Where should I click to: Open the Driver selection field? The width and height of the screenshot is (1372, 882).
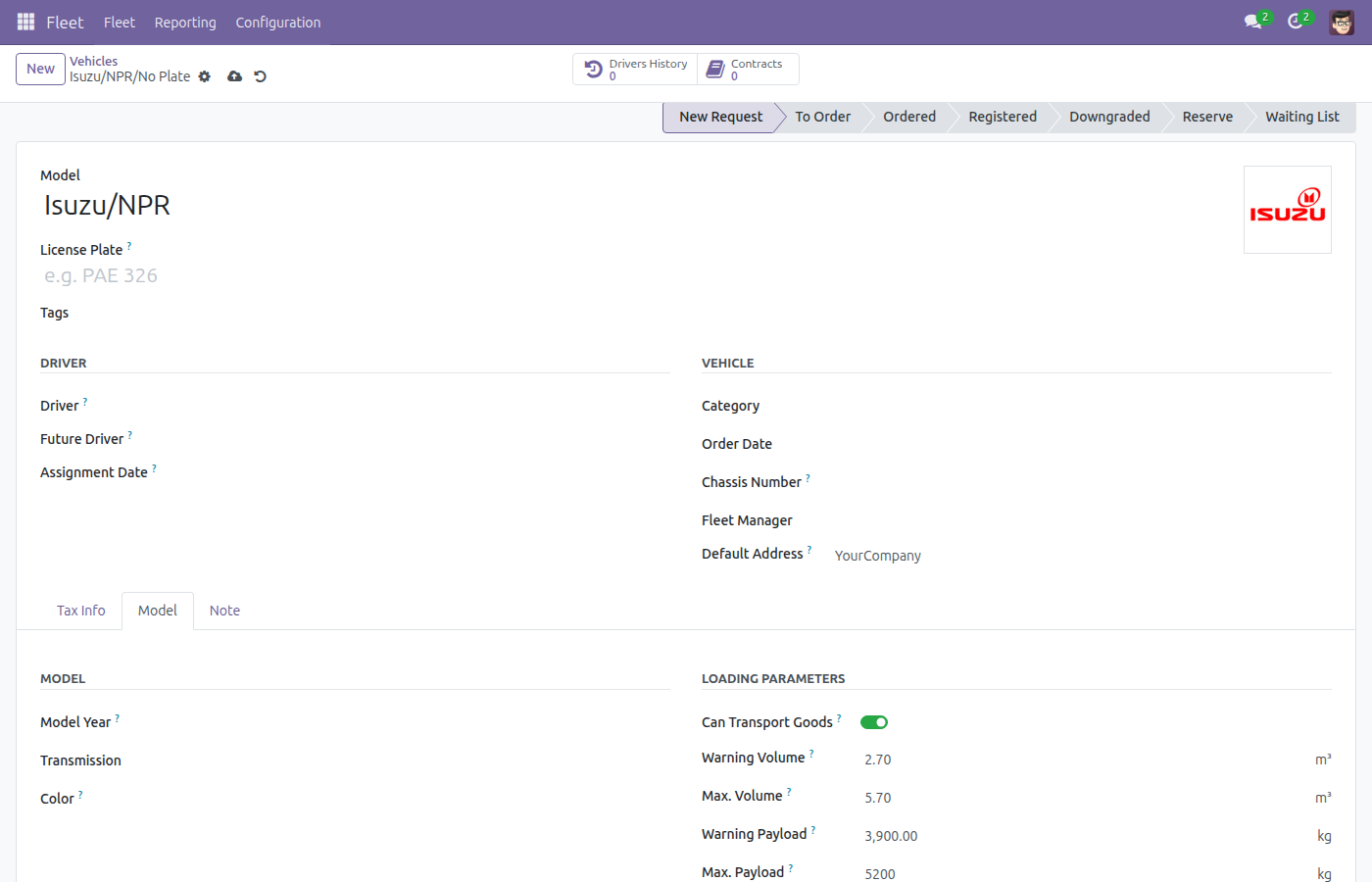421,406
